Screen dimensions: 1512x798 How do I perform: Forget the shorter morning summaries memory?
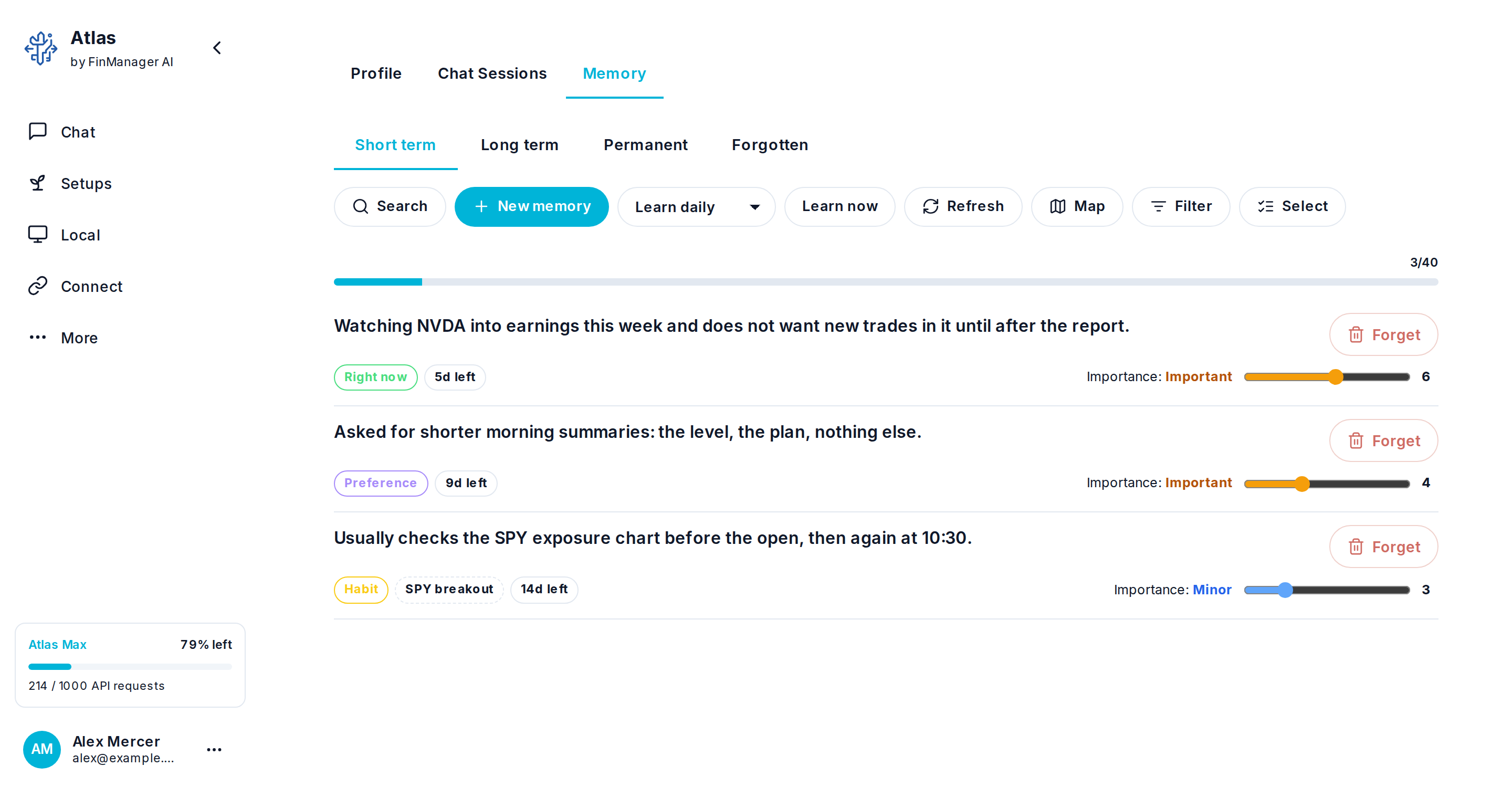tap(1384, 440)
